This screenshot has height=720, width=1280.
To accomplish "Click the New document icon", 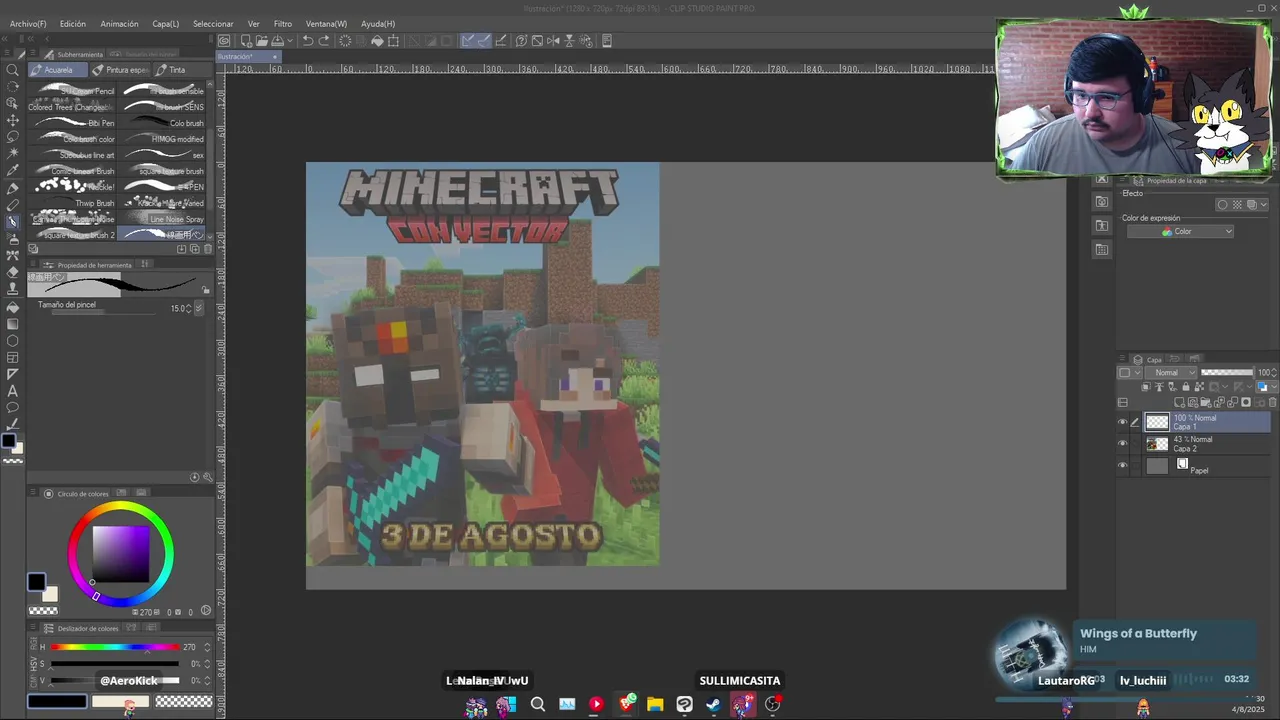I will coord(246,41).
